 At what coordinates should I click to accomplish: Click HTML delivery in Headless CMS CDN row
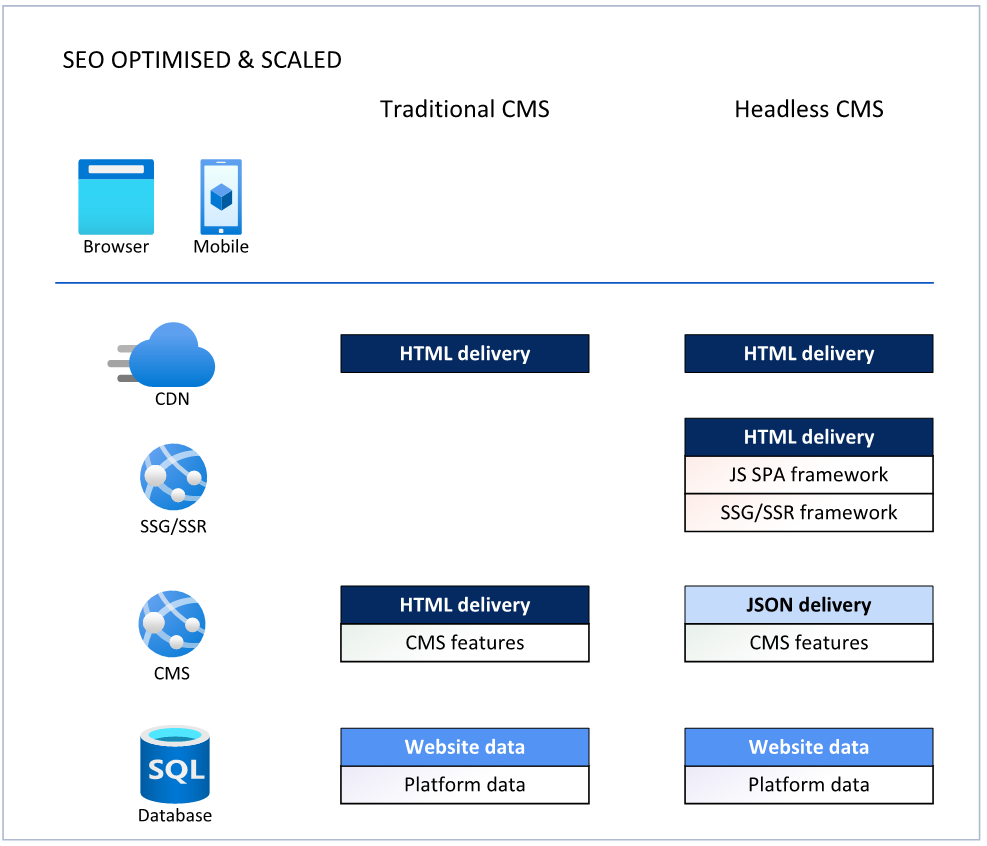click(x=808, y=354)
